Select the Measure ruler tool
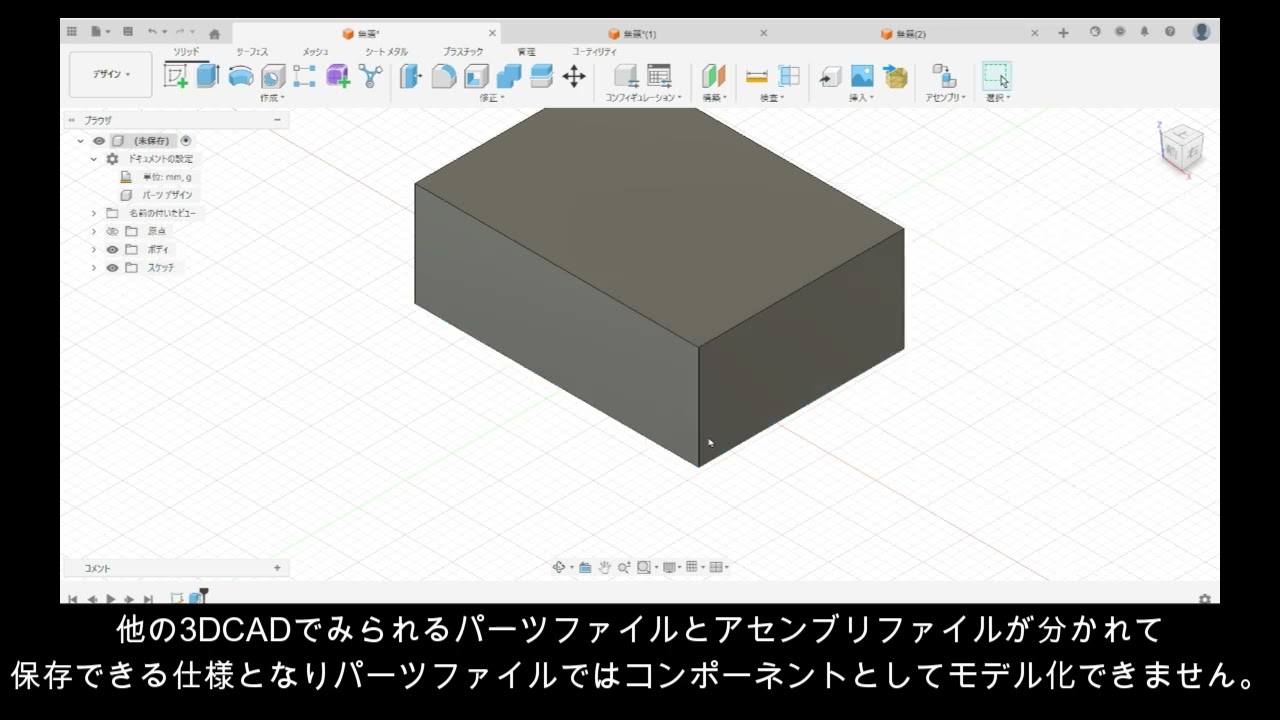Screen dimensions: 1280x720 point(757,76)
